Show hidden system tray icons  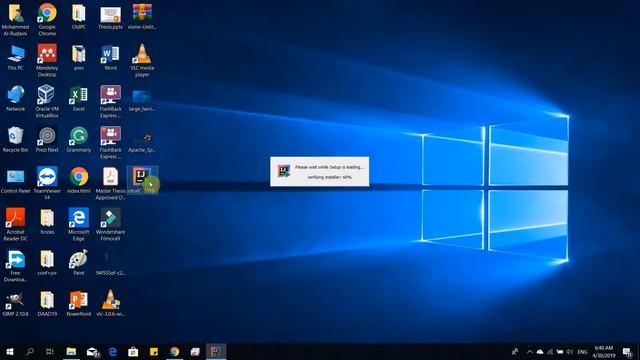click(529, 351)
